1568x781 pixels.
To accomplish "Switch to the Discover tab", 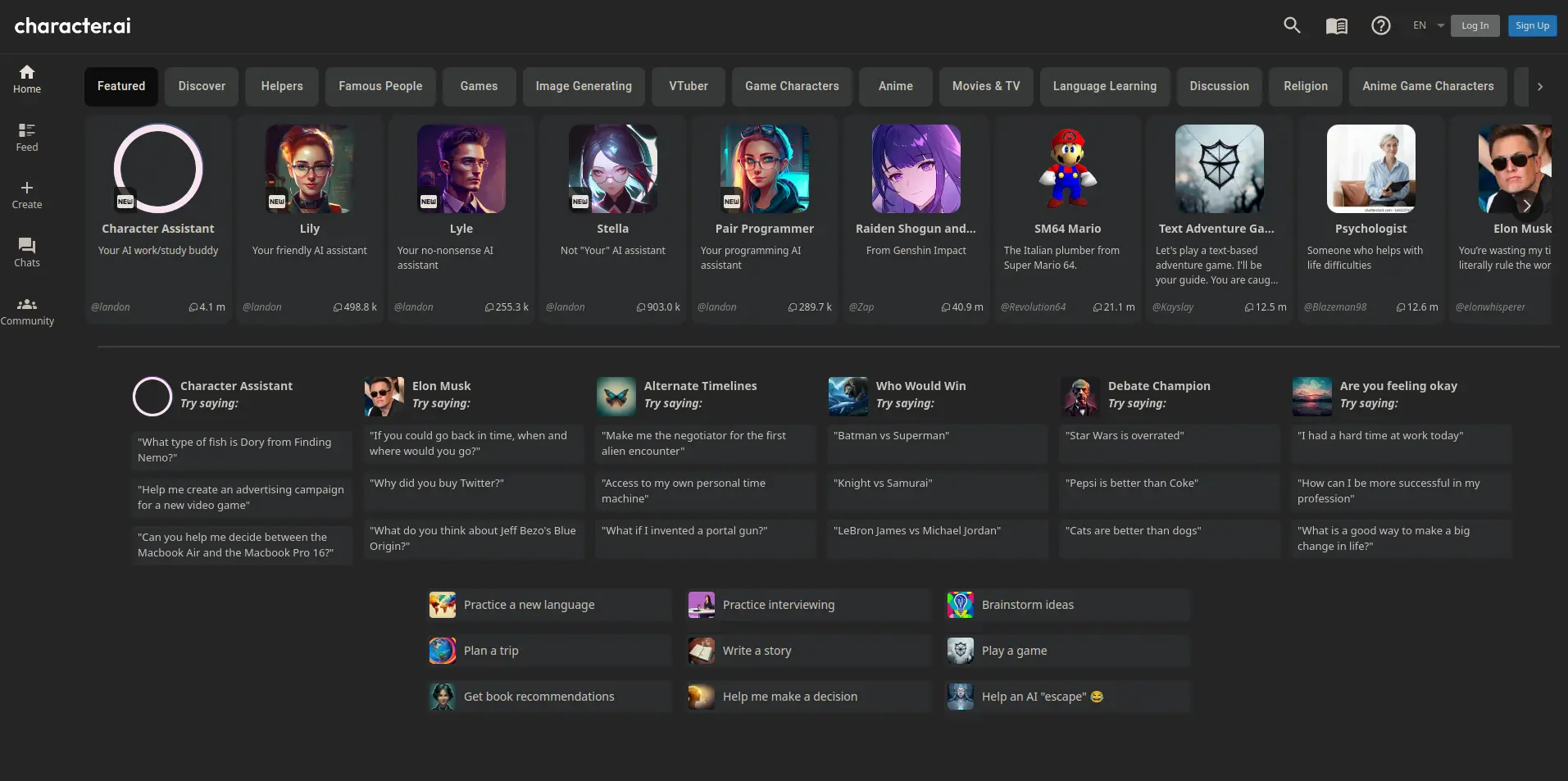I will pos(201,86).
